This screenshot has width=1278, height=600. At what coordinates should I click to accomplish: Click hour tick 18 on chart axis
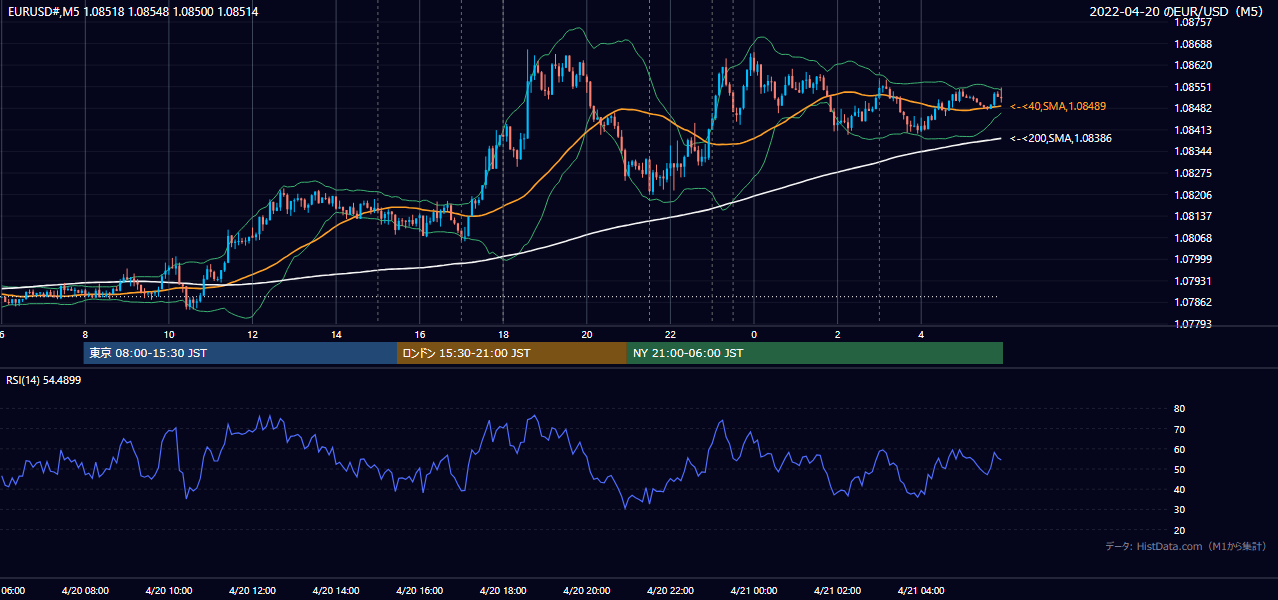point(503,335)
